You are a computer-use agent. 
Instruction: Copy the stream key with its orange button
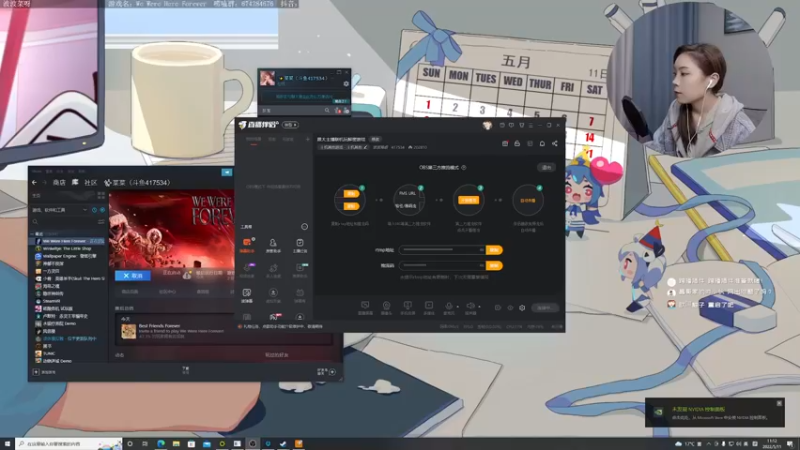click(x=494, y=266)
